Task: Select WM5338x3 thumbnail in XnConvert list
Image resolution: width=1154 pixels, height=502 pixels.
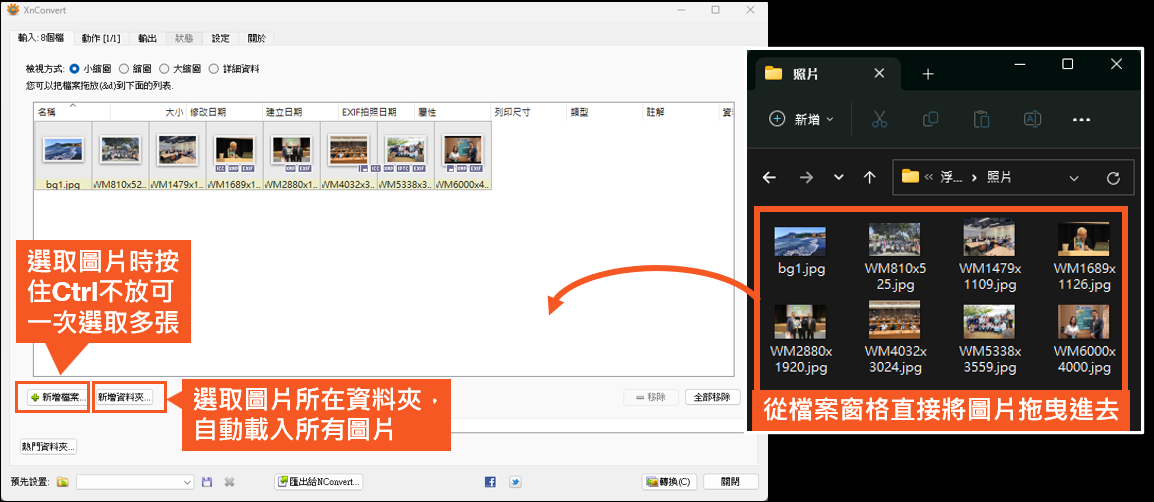Action: click(x=406, y=155)
